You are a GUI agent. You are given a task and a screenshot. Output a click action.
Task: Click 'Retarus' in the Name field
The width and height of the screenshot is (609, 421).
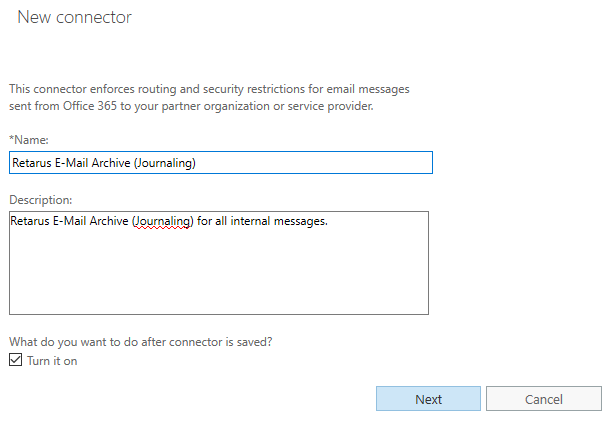pyautogui.click(x=32, y=163)
